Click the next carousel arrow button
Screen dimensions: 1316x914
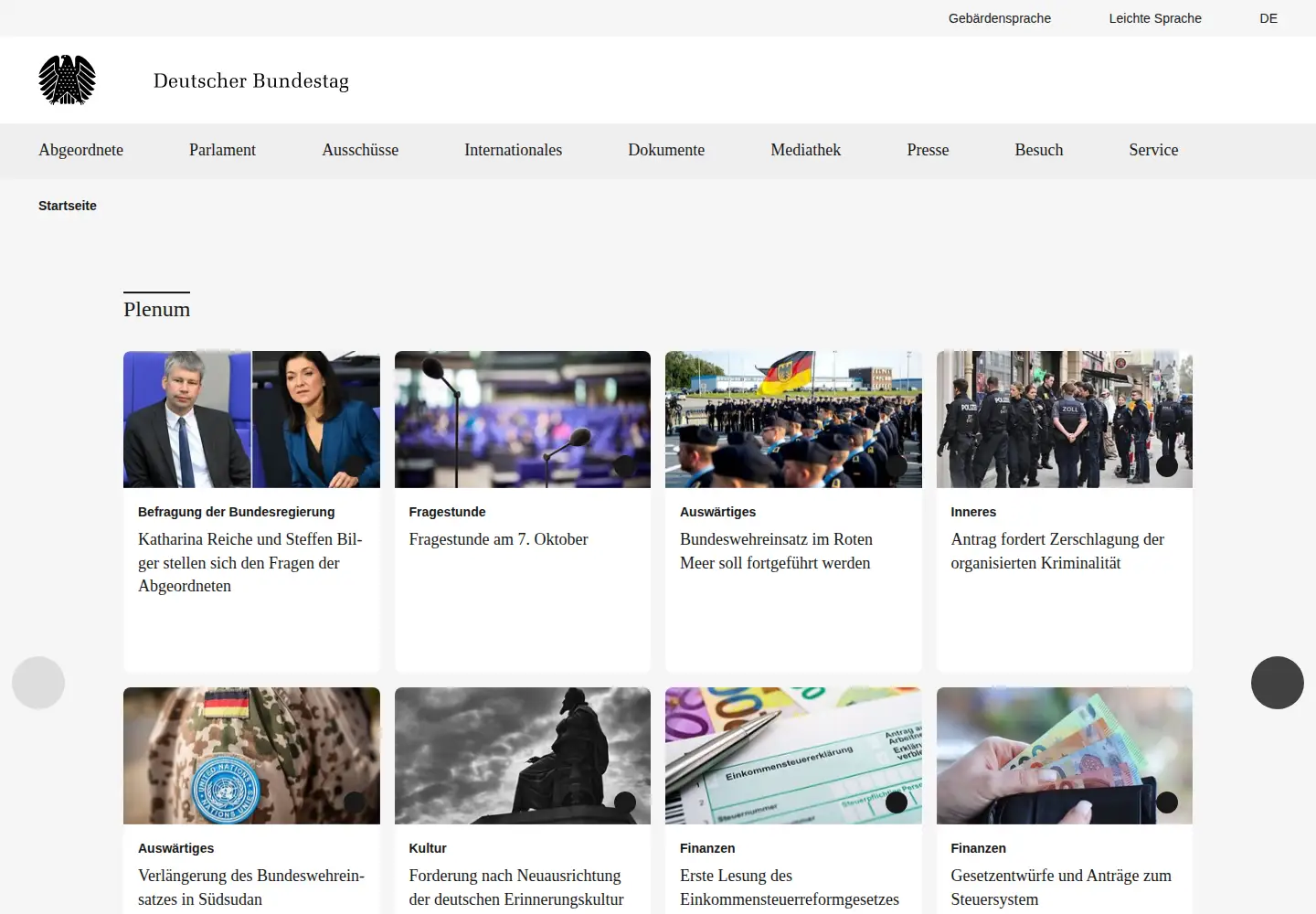(x=1277, y=683)
